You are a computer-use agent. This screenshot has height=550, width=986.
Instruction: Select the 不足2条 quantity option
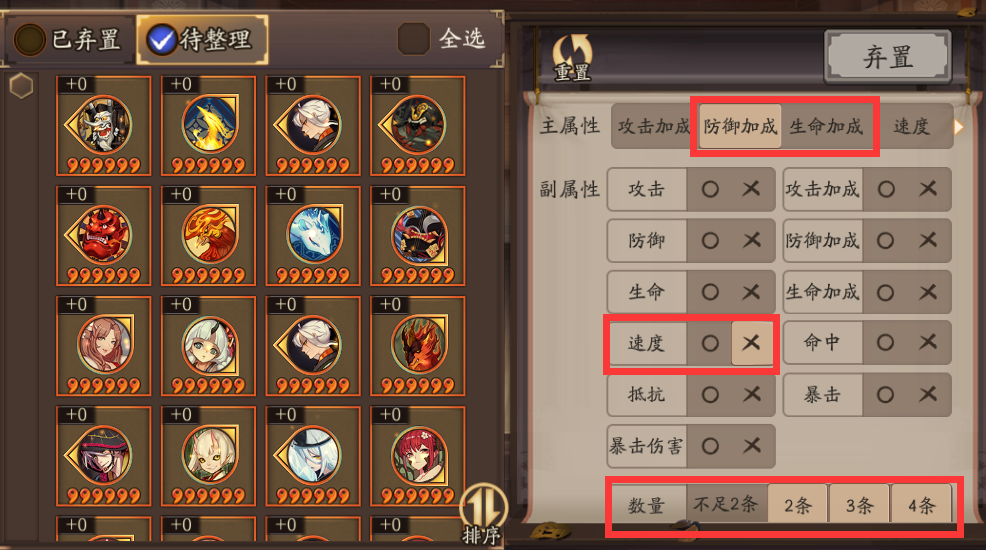click(x=725, y=503)
